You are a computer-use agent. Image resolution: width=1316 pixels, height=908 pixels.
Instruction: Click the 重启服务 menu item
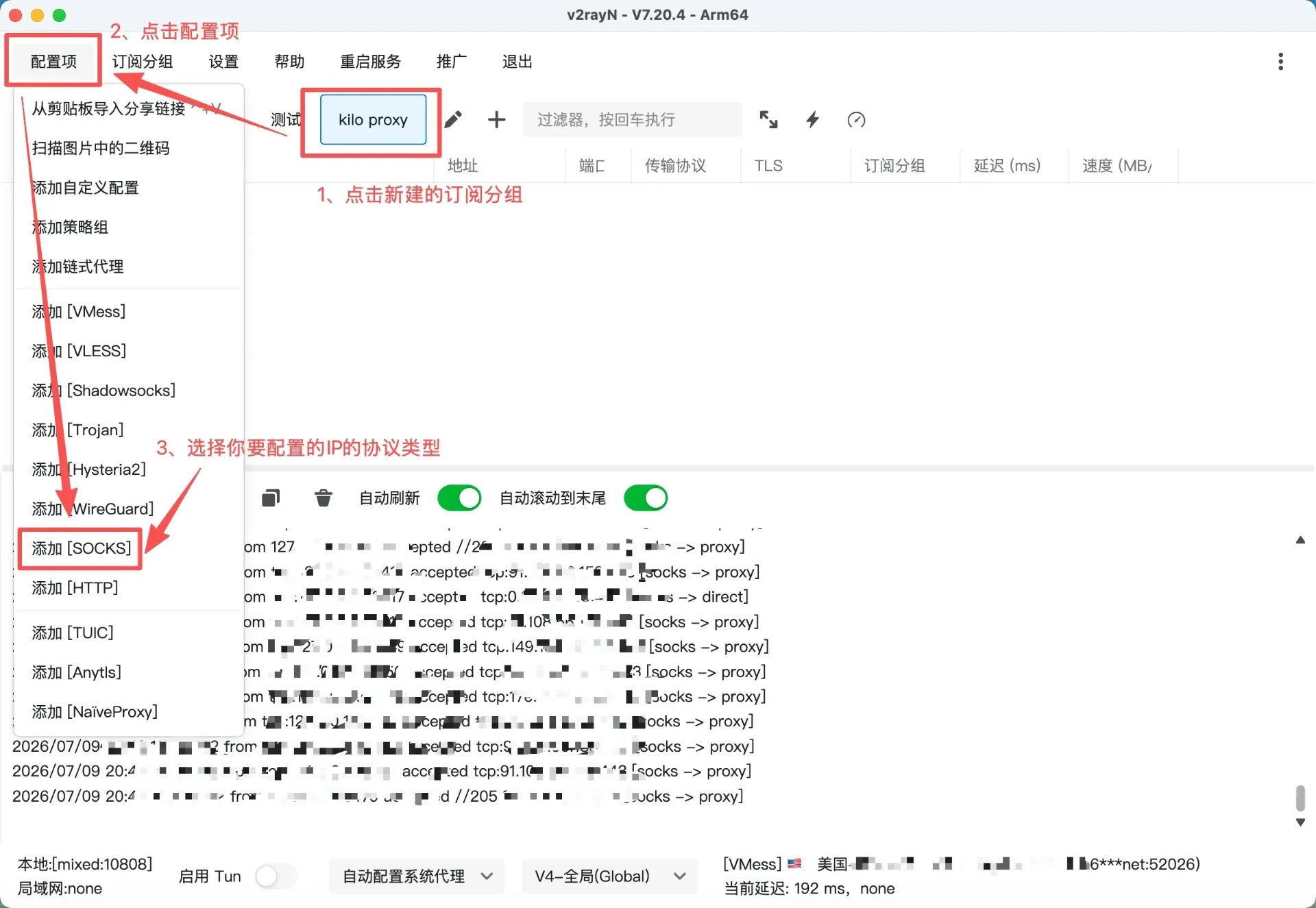coord(370,62)
